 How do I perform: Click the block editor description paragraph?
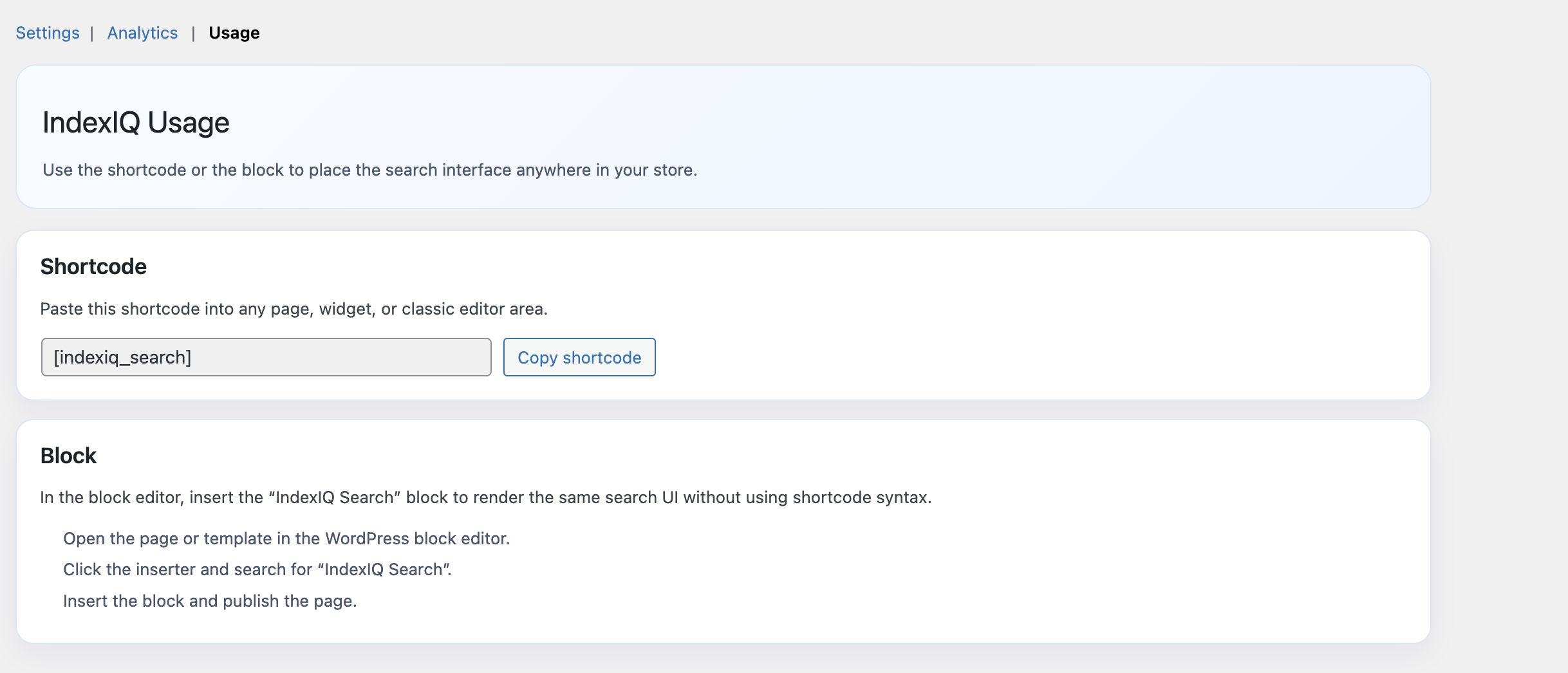[x=485, y=497]
